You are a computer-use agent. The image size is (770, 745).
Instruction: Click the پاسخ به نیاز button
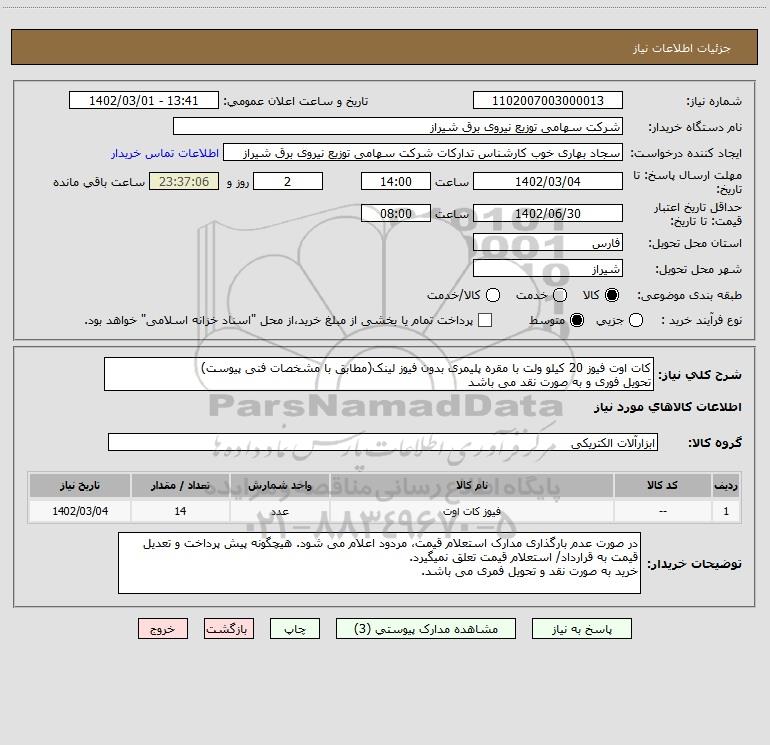tap(581, 629)
